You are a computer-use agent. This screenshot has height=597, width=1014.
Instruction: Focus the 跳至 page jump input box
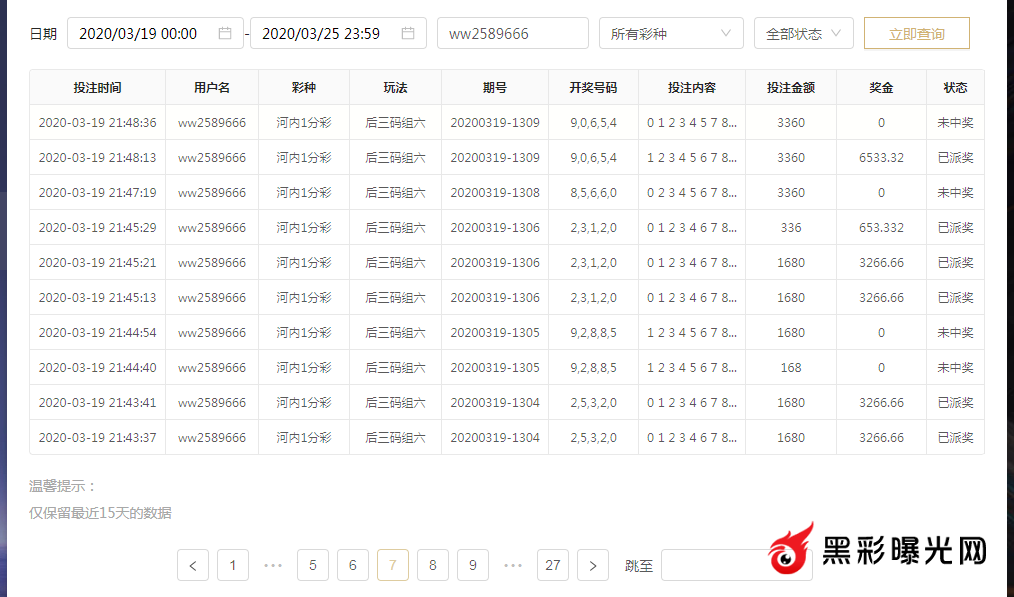coord(712,565)
